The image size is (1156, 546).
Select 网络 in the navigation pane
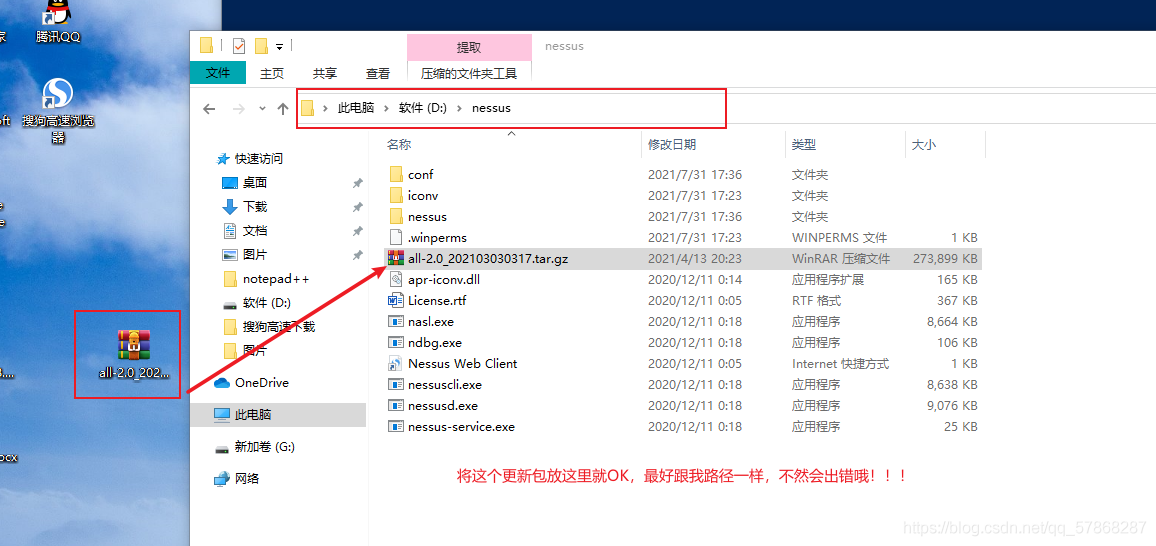(247, 478)
